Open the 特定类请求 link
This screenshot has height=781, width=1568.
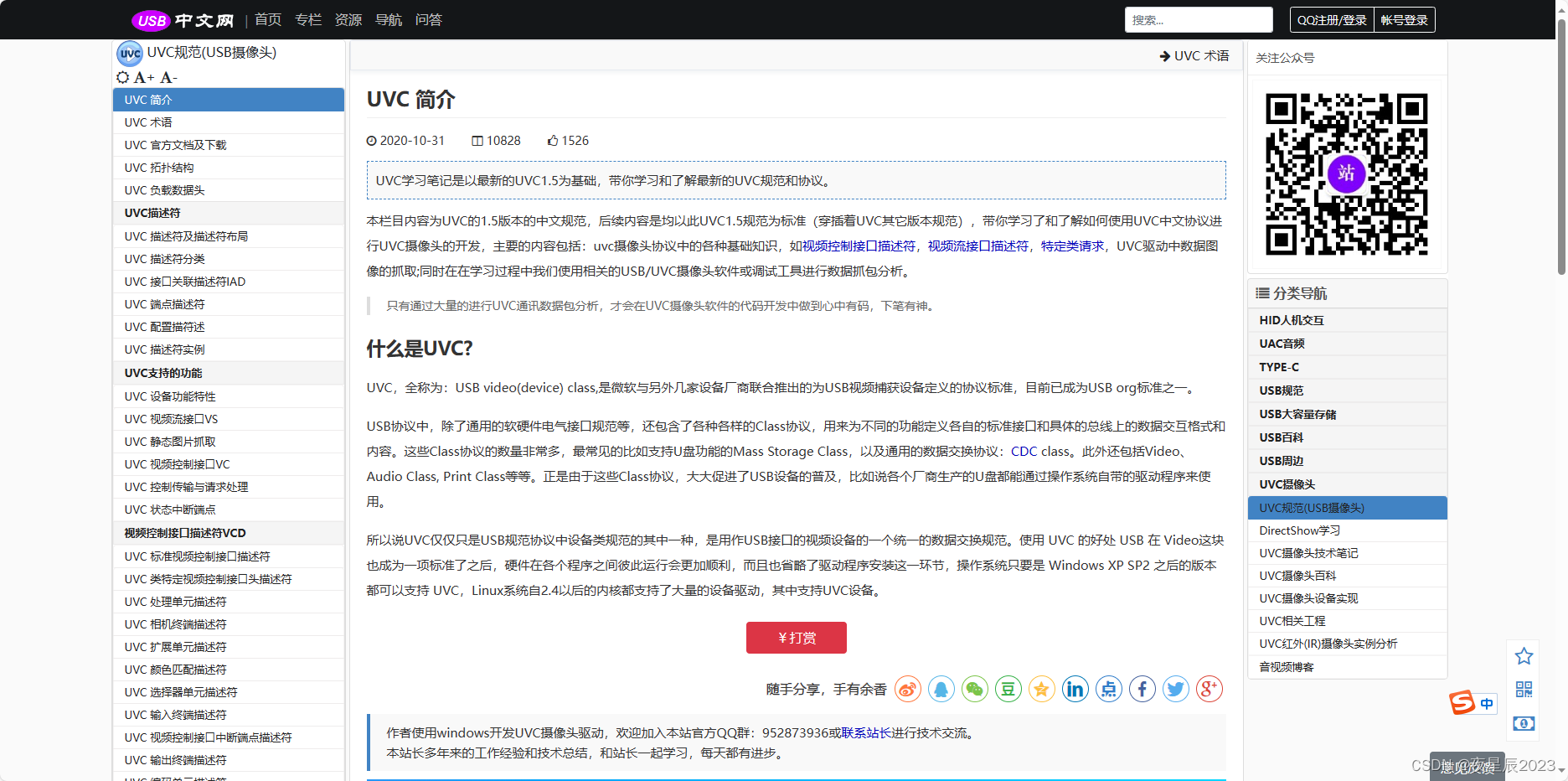tap(1072, 246)
